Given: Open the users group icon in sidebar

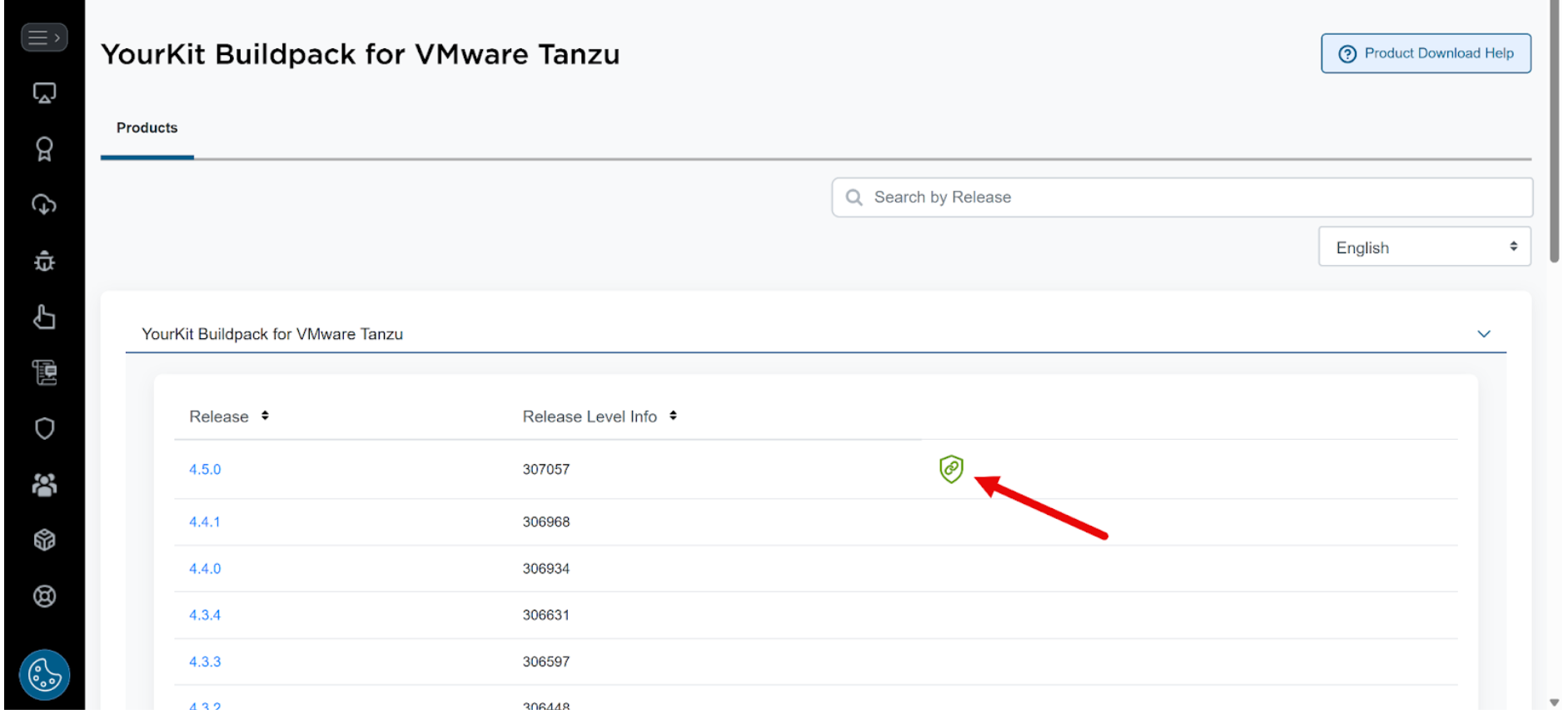Looking at the screenshot, I should (44, 485).
